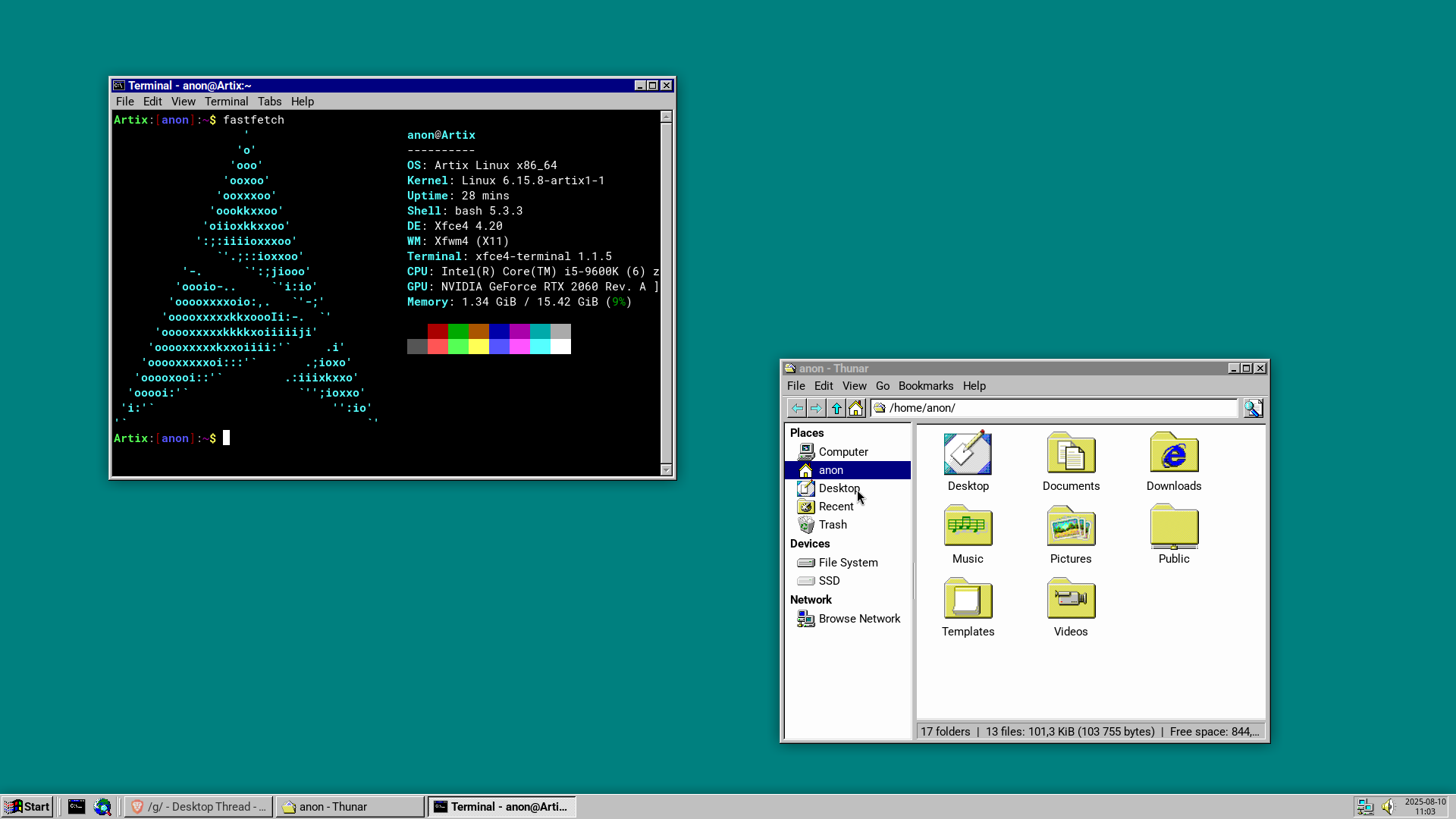Close the Thunar window
The height and width of the screenshot is (819, 1456).
tap(1260, 369)
